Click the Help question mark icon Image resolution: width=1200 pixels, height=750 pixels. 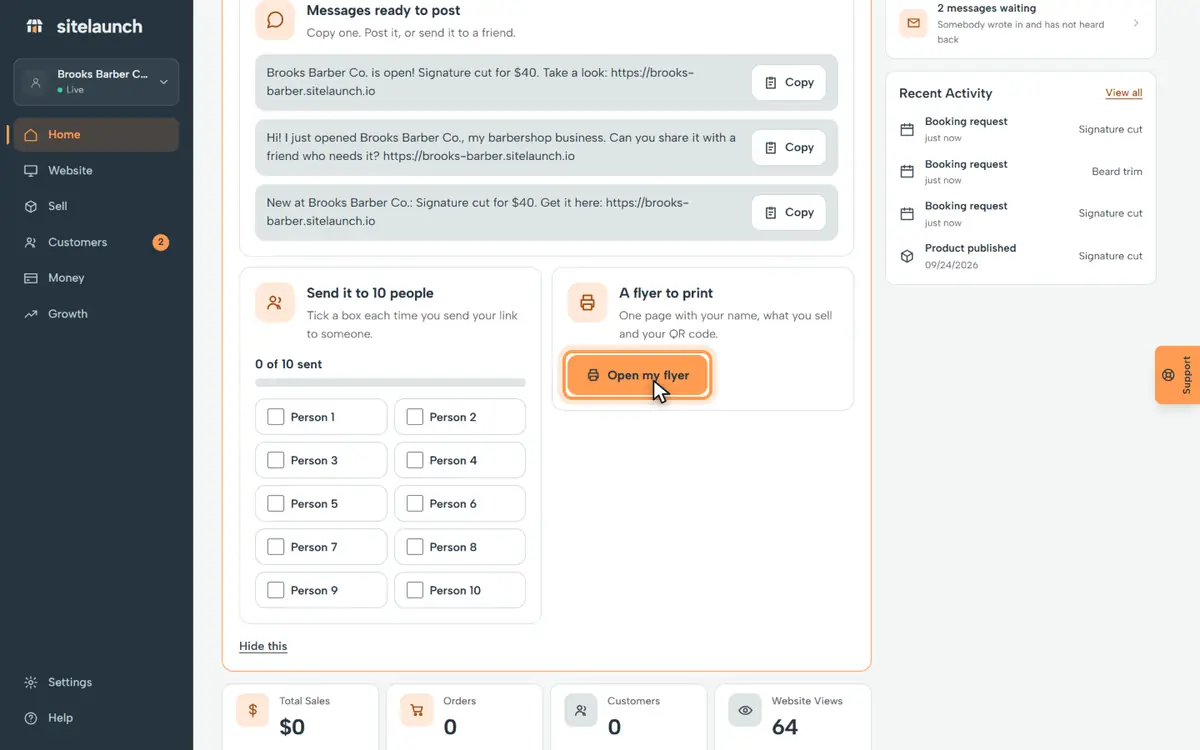click(x=31, y=718)
